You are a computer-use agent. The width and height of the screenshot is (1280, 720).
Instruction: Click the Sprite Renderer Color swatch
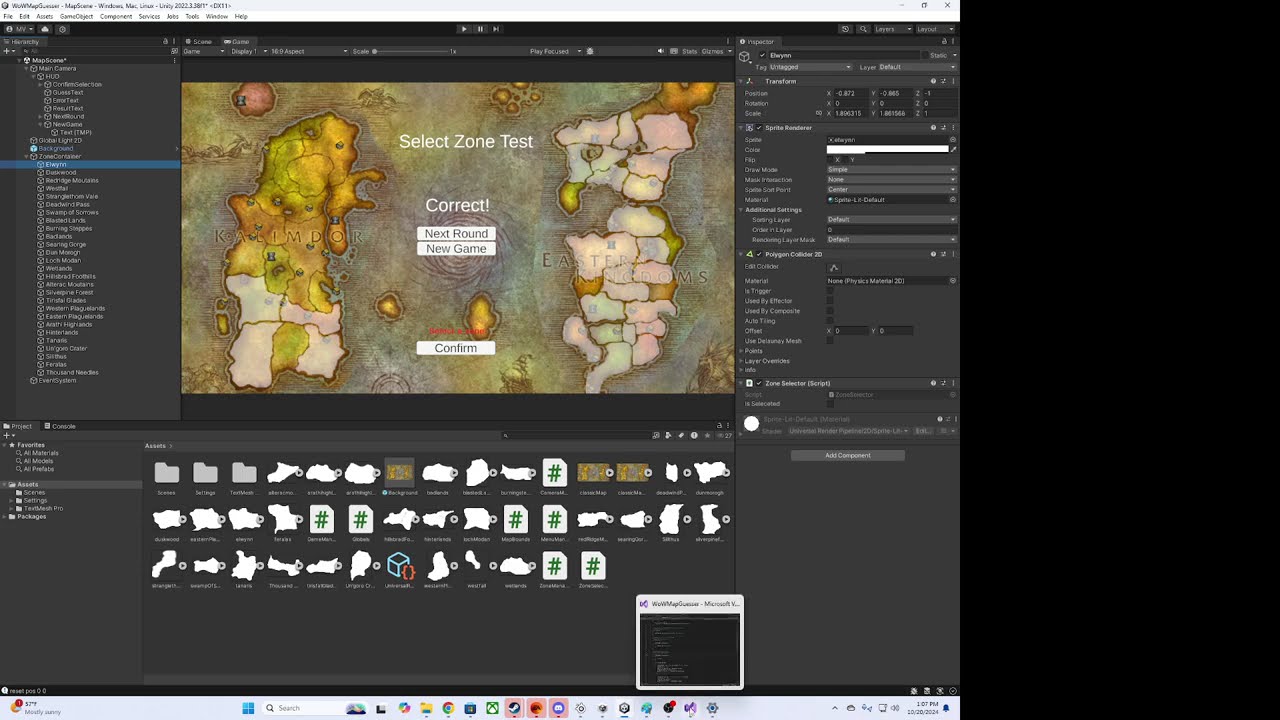[x=887, y=150]
